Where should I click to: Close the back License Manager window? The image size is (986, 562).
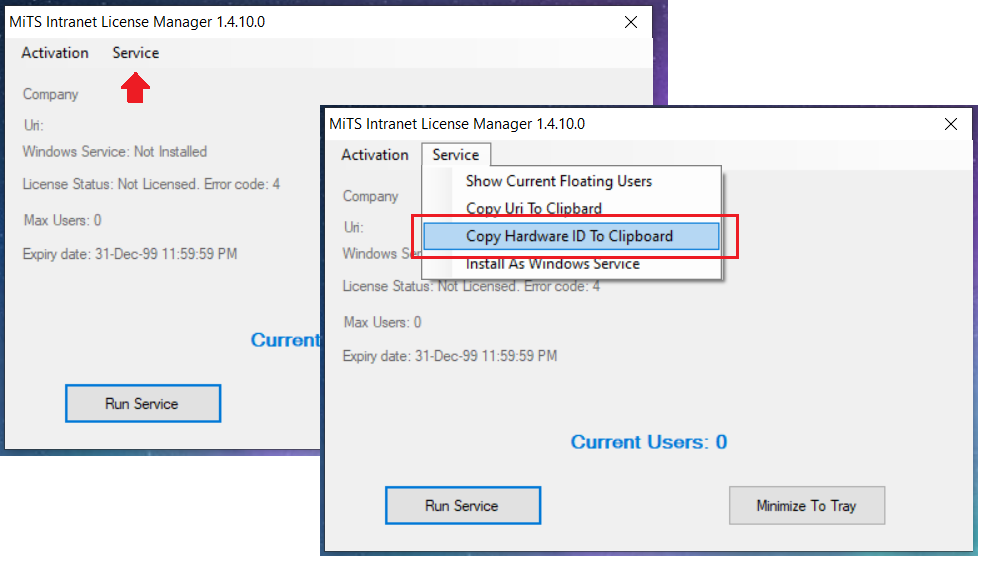tap(631, 22)
